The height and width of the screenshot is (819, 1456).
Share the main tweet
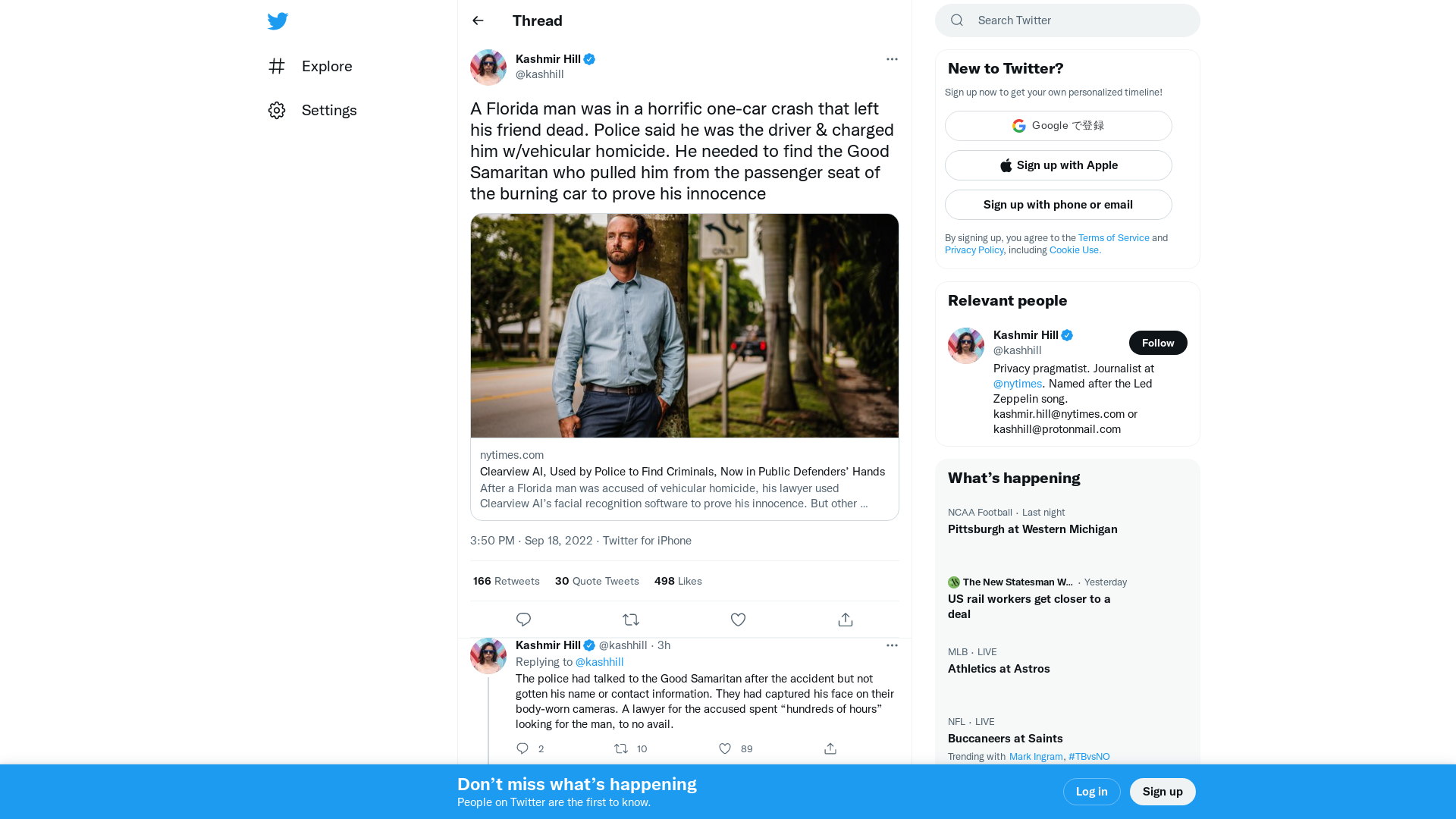pyautogui.click(x=846, y=620)
